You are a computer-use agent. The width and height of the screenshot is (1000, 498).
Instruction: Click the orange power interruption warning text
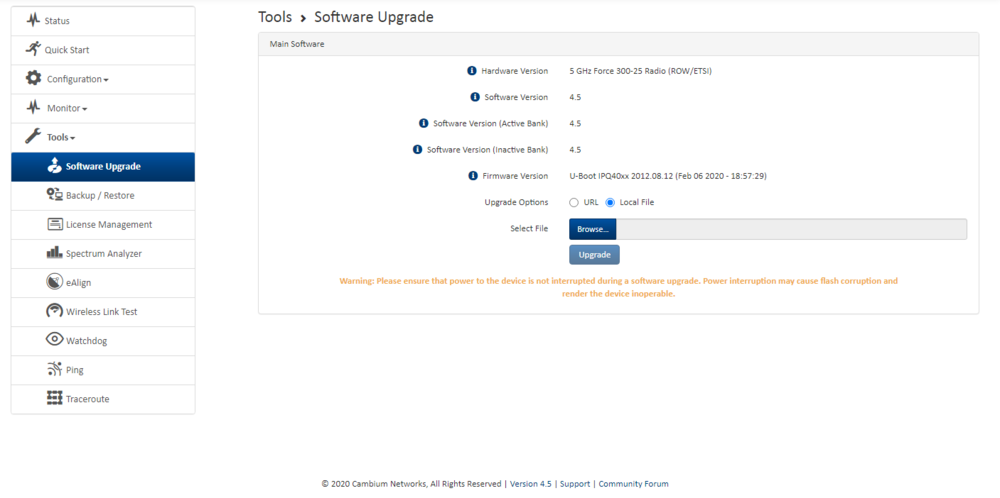tap(619, 288)
